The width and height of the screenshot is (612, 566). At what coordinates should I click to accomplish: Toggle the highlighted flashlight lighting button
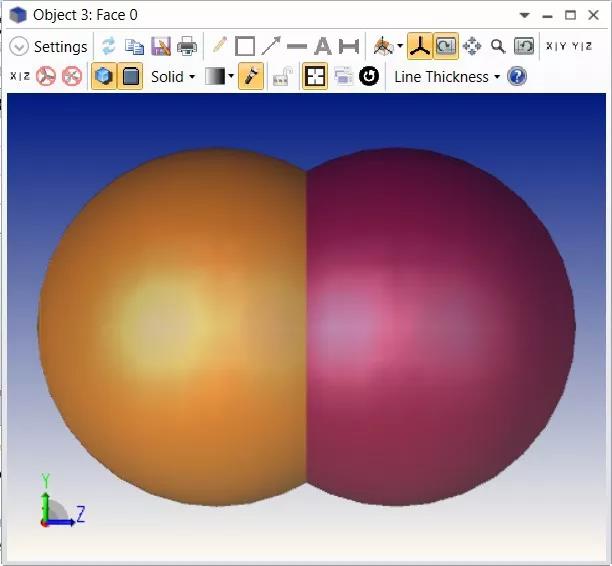251,77
